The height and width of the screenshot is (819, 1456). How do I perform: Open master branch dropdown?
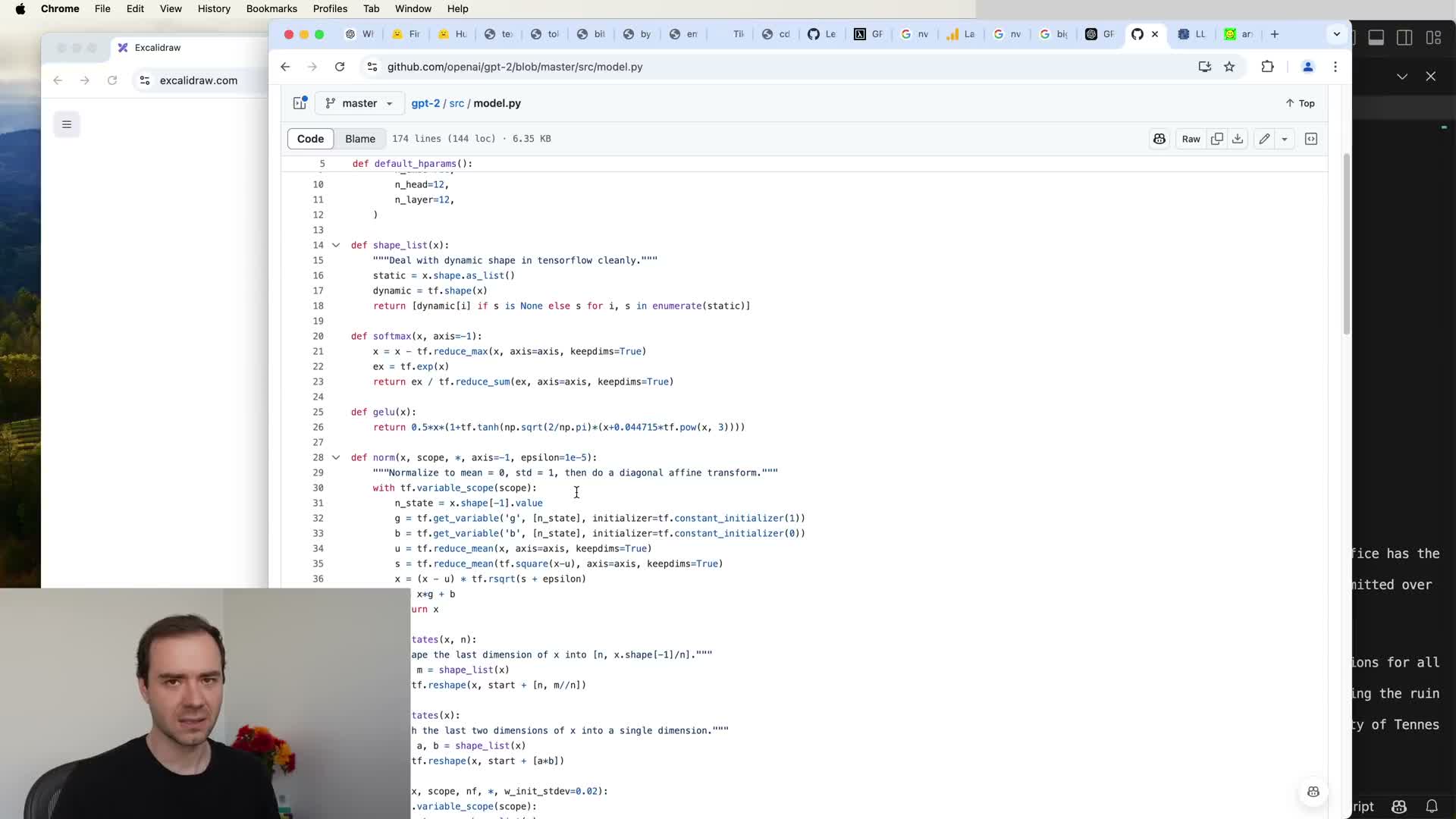click(359, 103)
